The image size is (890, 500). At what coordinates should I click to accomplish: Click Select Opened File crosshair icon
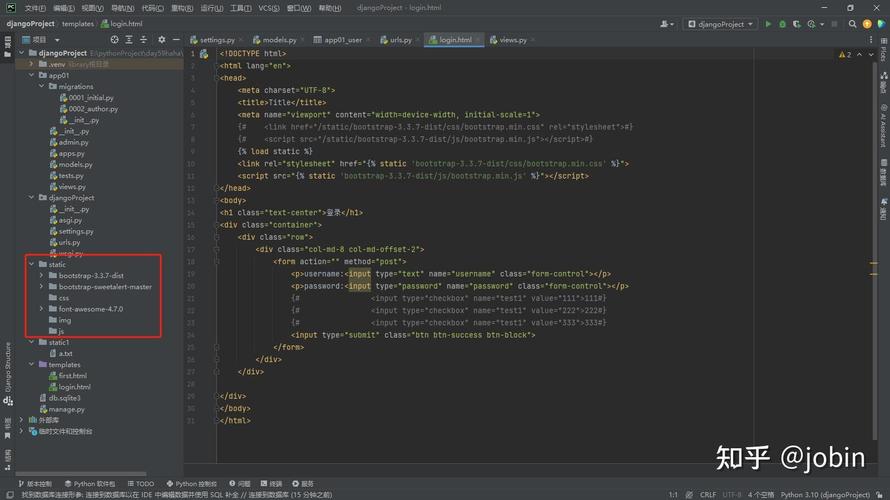115,40
